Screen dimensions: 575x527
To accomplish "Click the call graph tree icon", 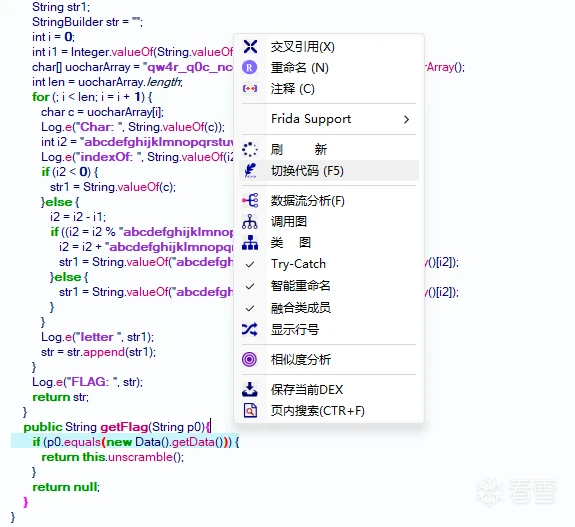I will (250, 222).
